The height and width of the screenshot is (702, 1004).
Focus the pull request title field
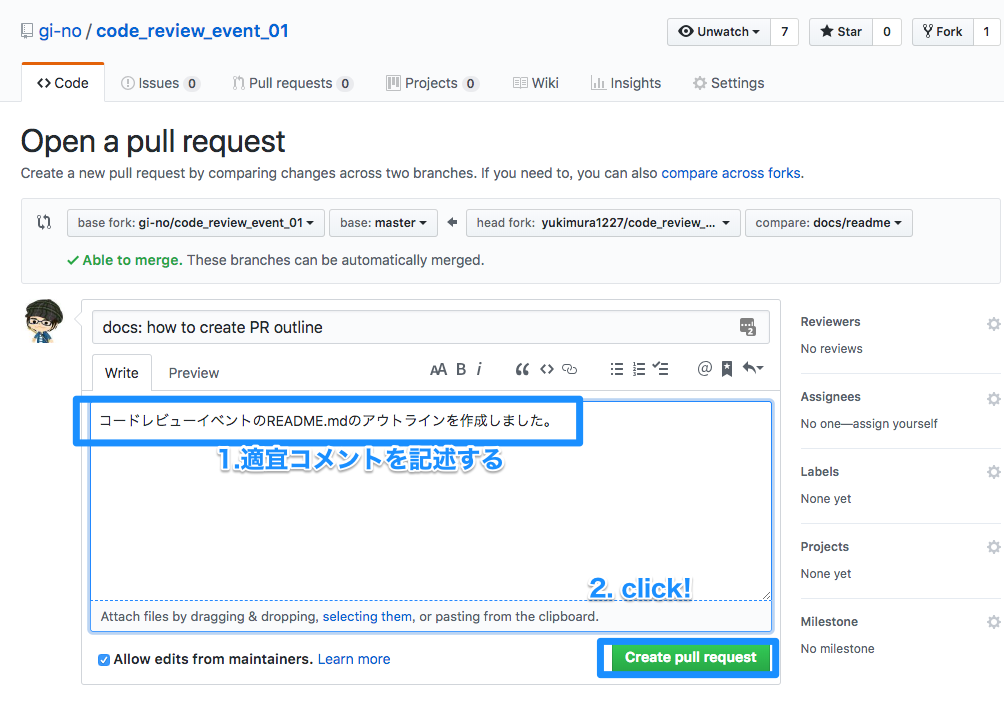[430, 327]
